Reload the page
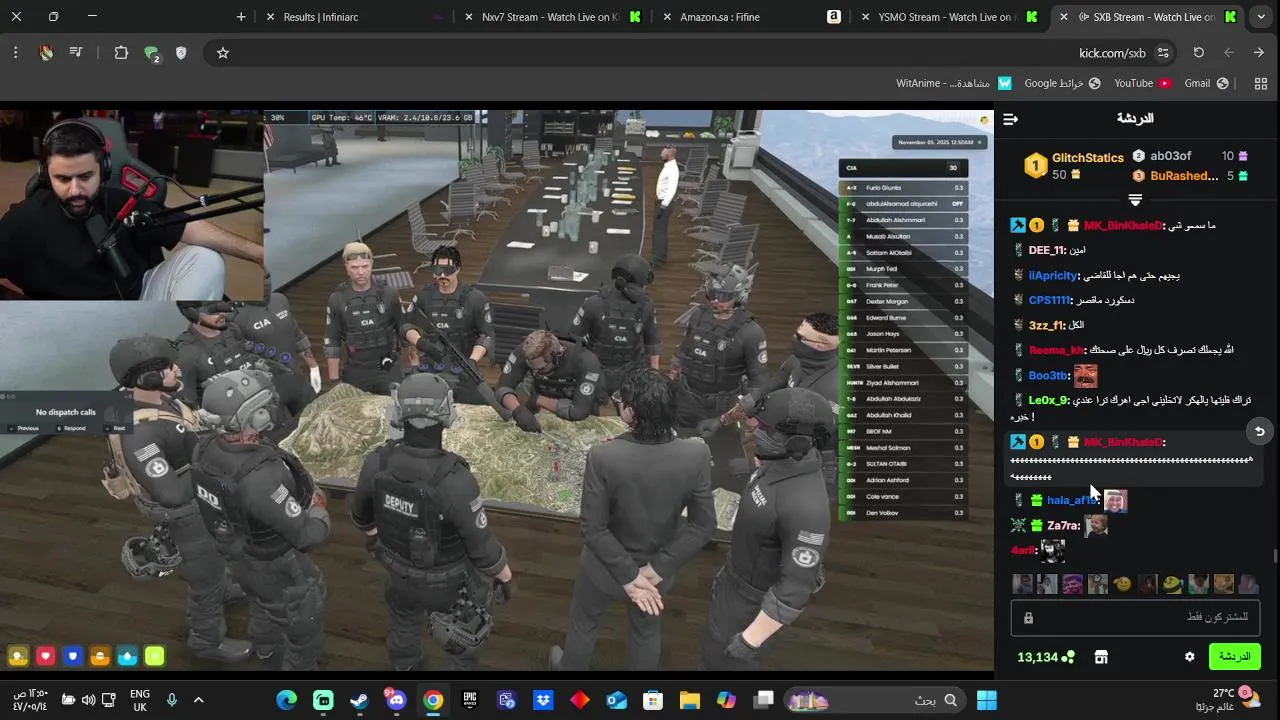 [1198, 53]
